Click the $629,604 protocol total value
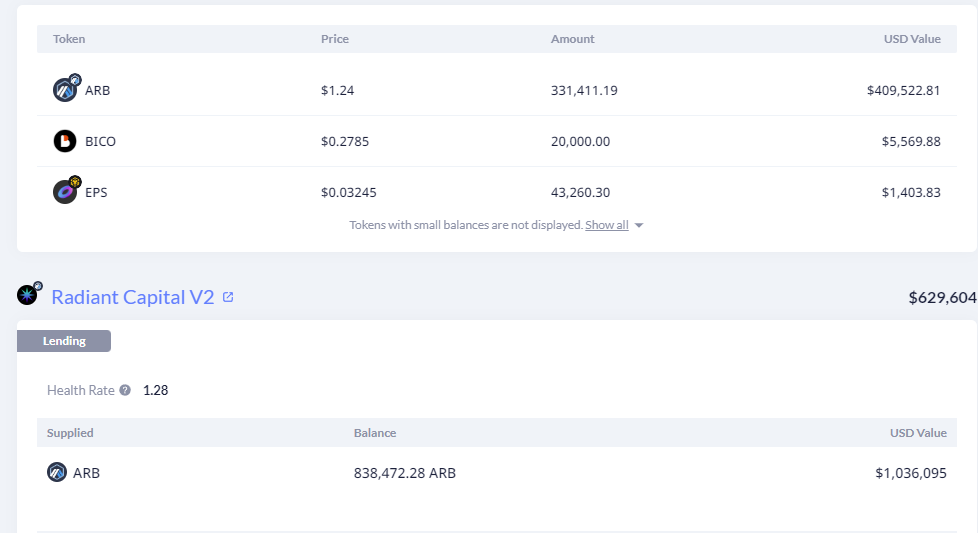This screenshot has width=978, height=533. coord(942,297)
